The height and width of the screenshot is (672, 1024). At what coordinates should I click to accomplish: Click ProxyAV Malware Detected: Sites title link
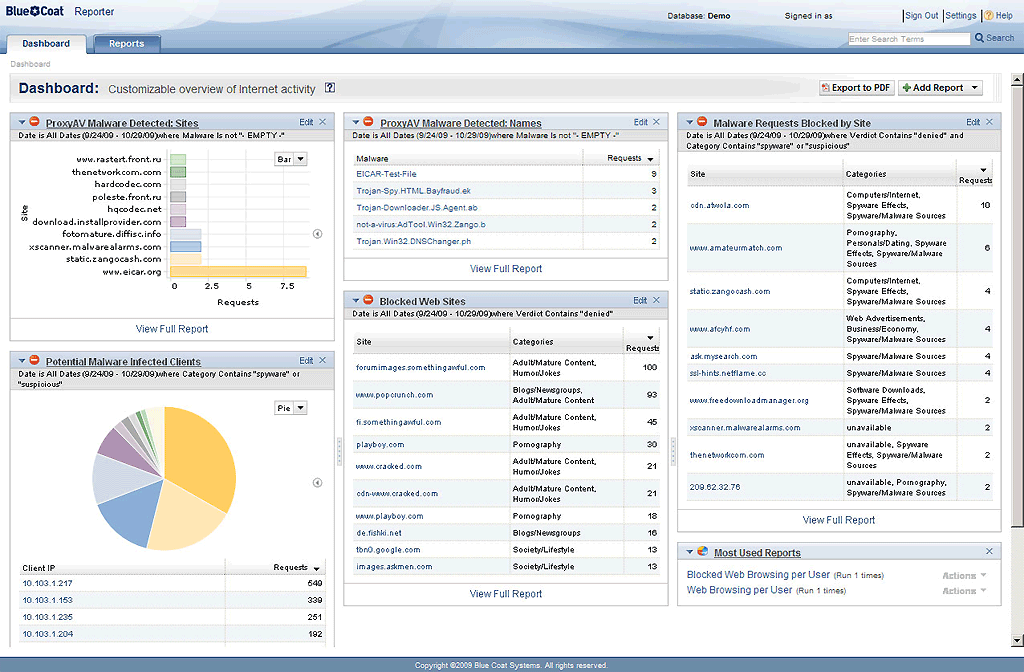point(121,123)
